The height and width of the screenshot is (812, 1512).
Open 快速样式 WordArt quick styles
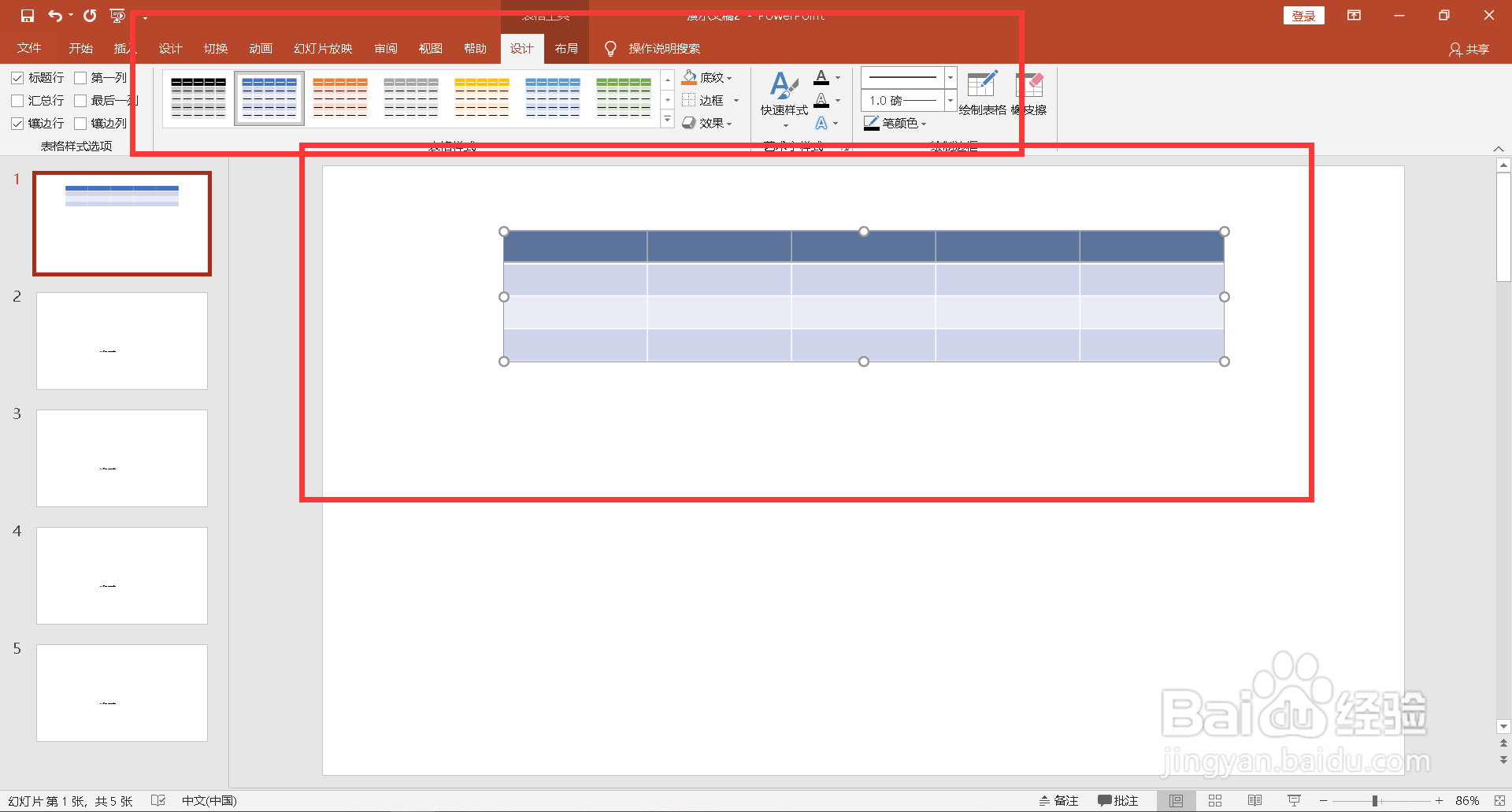coord(784,99)
